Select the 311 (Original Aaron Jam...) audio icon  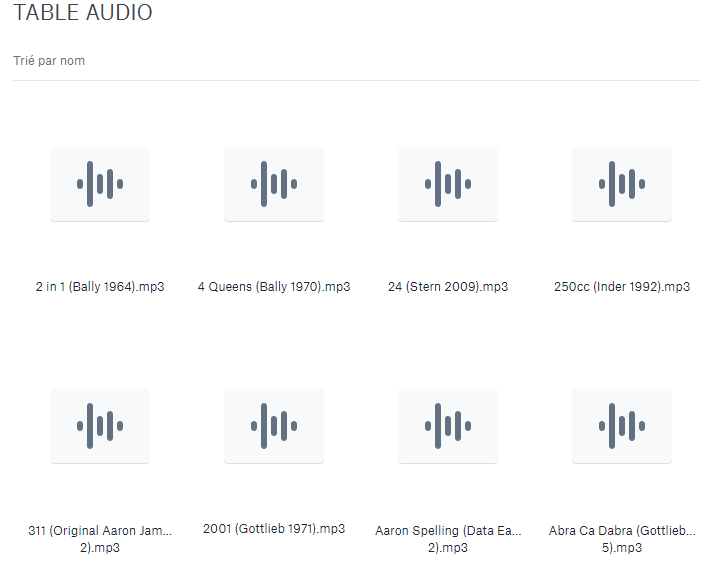(100, 426)
